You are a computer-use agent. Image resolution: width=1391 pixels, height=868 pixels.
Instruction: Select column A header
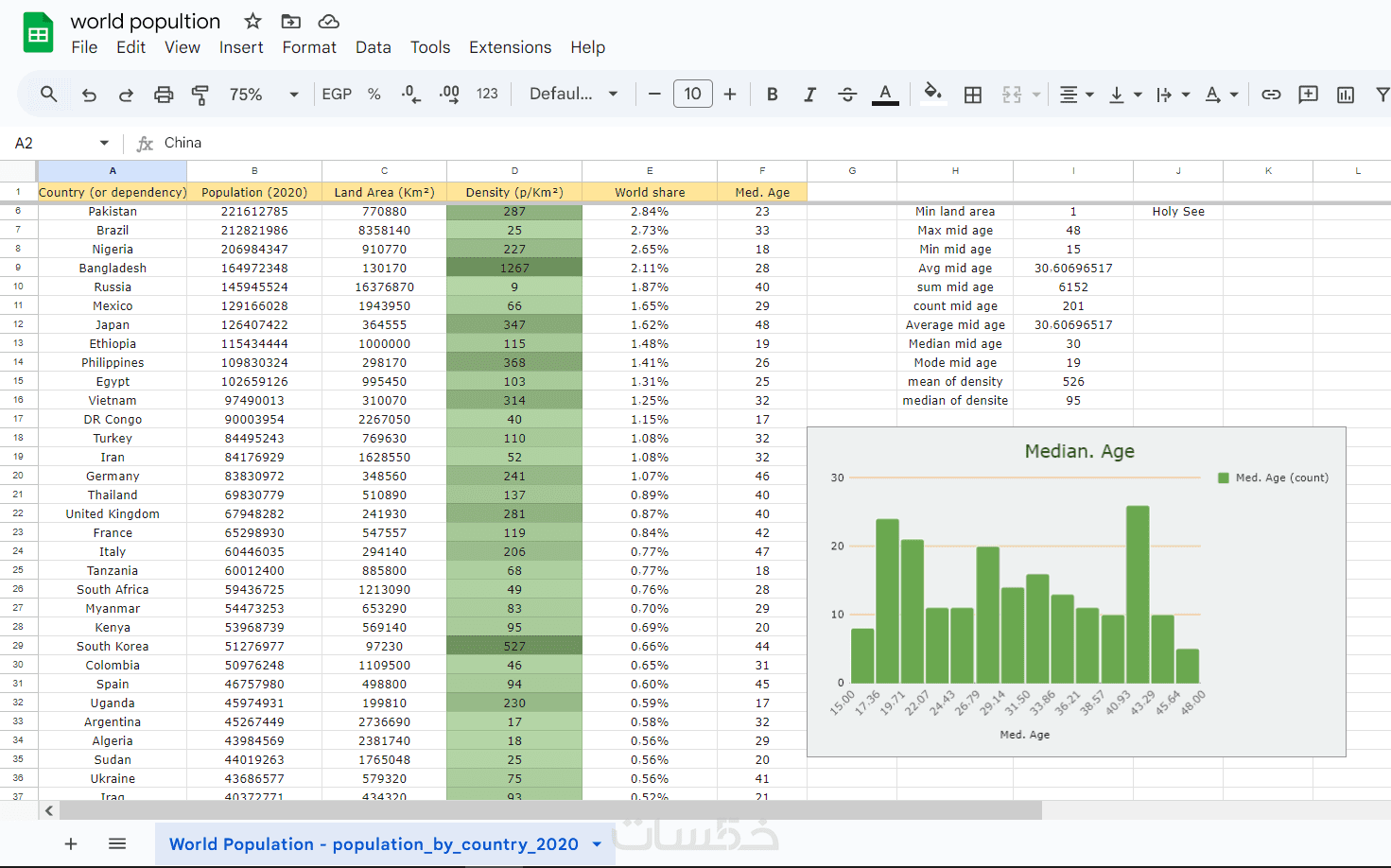(x=113, y=170)
